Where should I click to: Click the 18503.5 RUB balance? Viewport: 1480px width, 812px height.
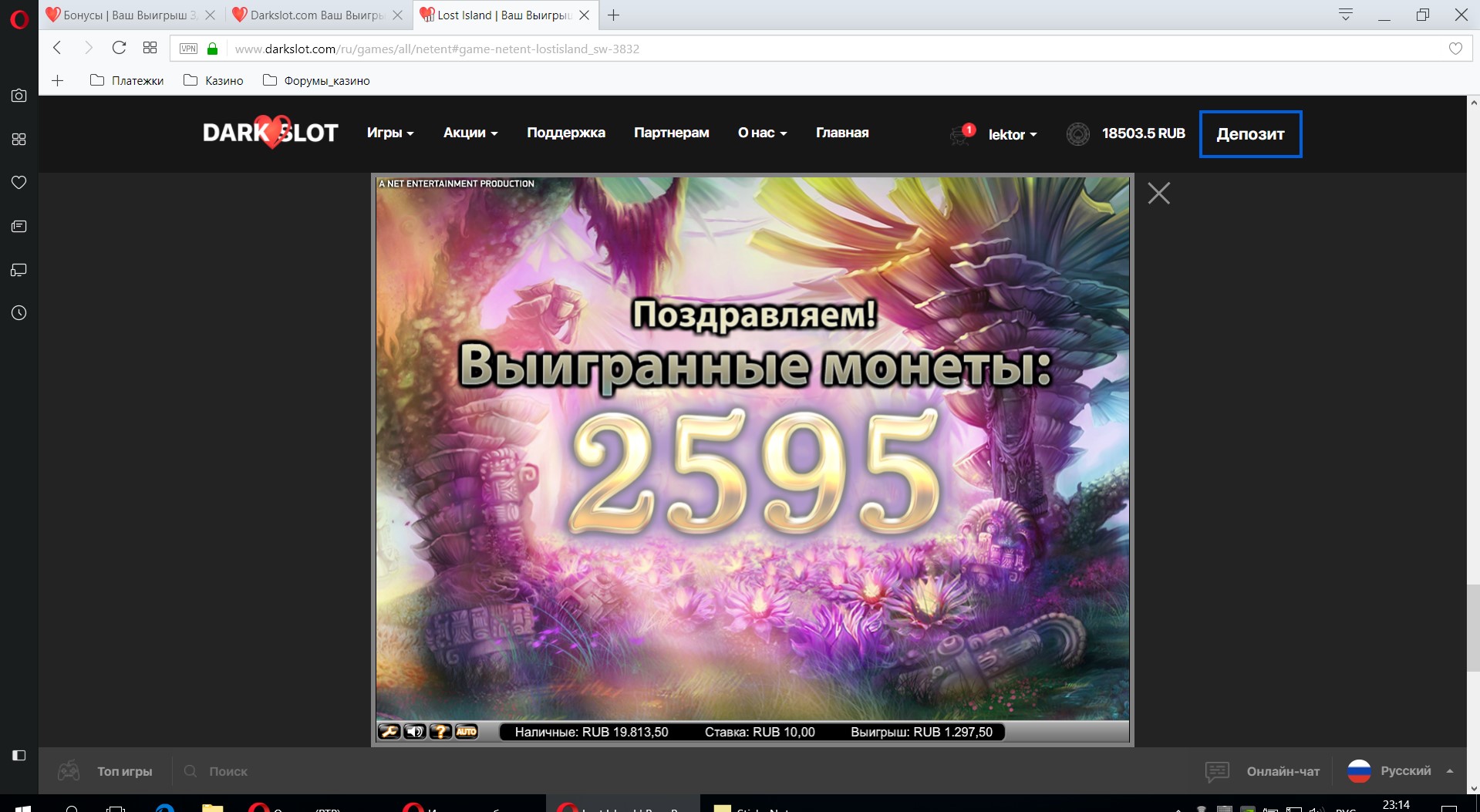click(x=1143, y=133)
